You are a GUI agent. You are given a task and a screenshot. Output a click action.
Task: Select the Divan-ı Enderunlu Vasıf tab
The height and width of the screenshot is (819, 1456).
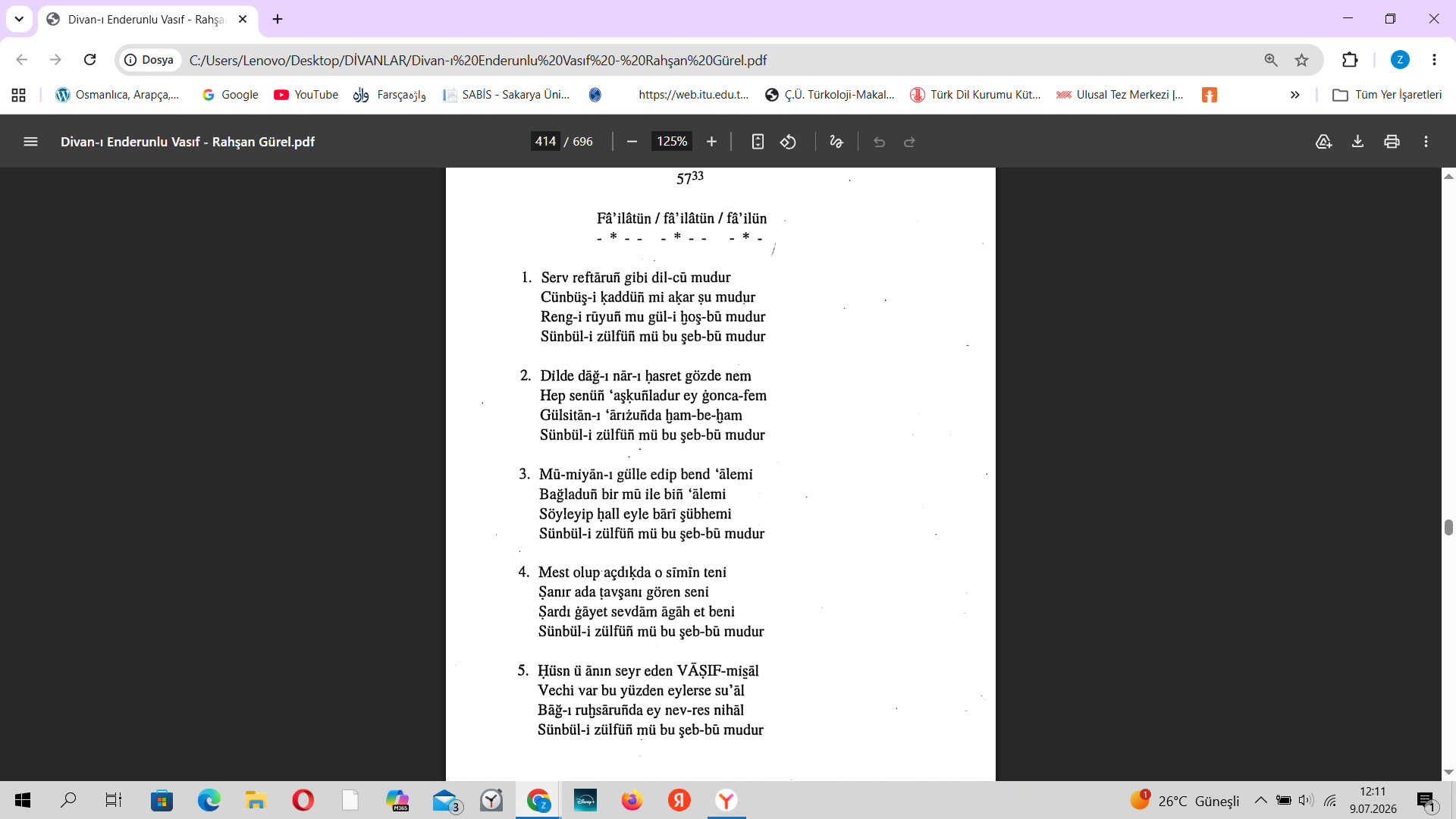point(146,20)
